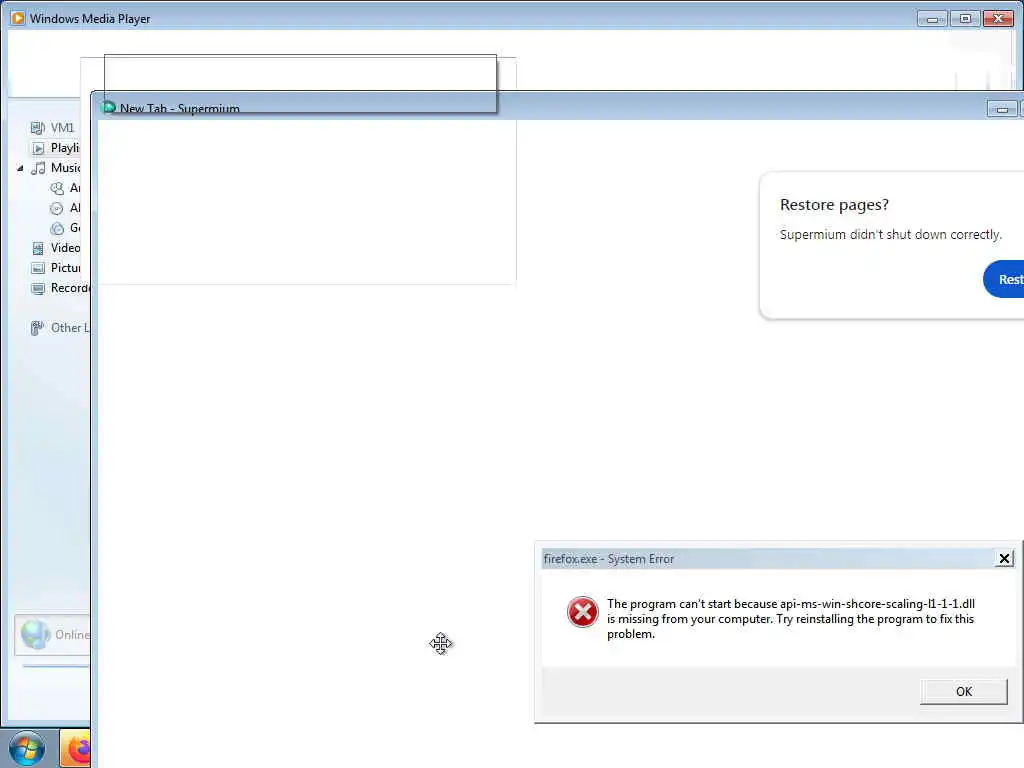The image size is (1024, 768).
Task: Click the Windows Media Player title icon
Action: pos(18,18)
